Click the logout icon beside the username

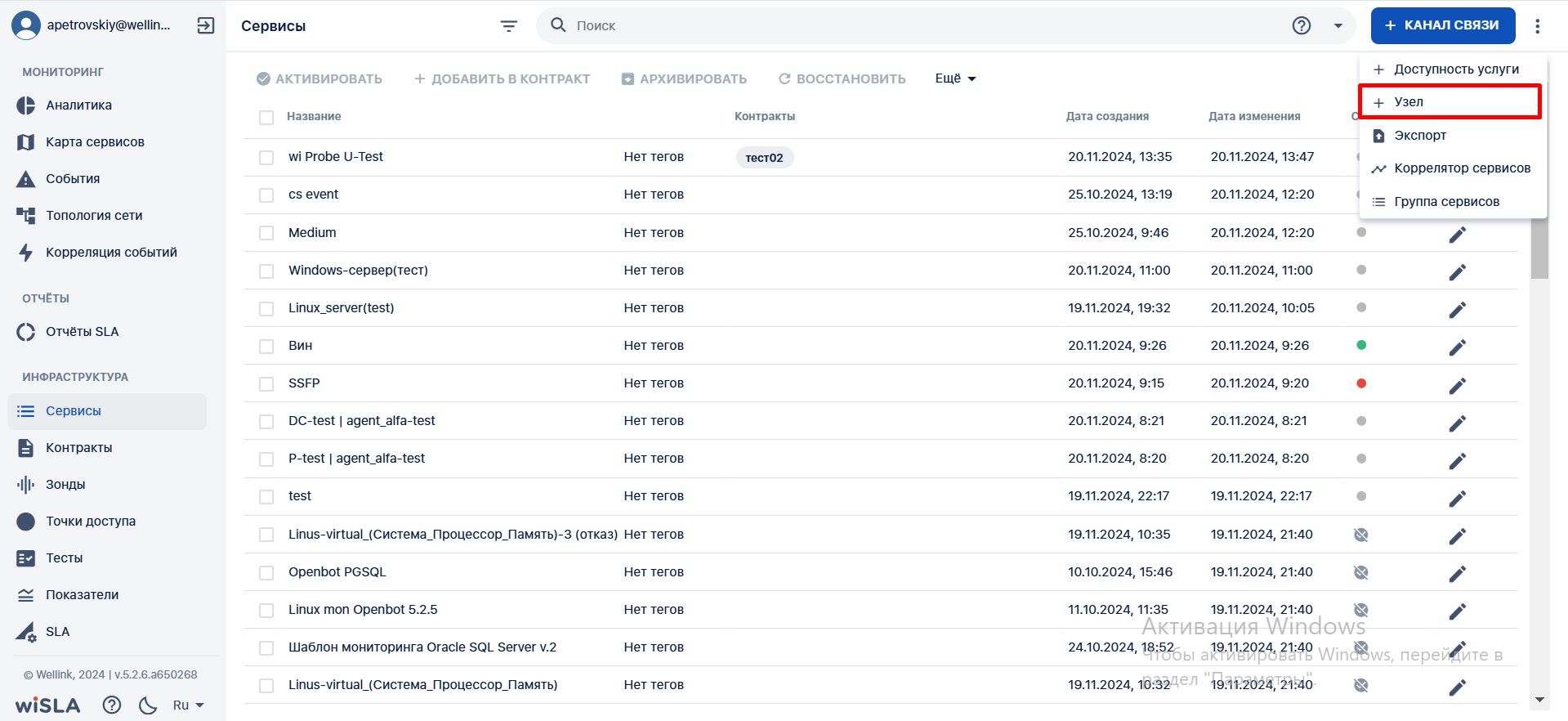[206, 25]
